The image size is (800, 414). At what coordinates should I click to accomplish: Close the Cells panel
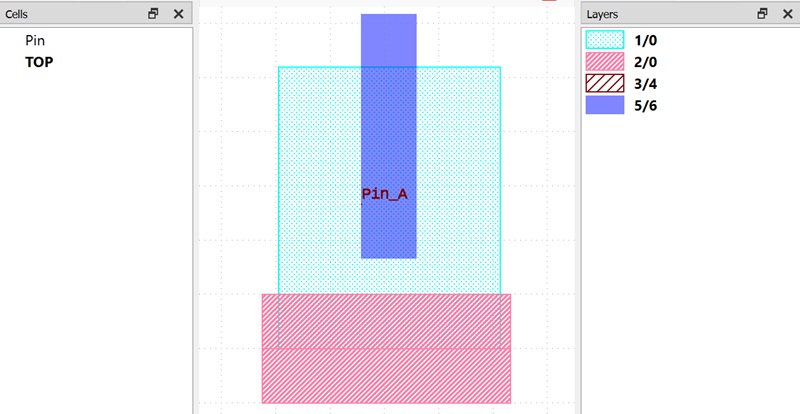point(179,14)
